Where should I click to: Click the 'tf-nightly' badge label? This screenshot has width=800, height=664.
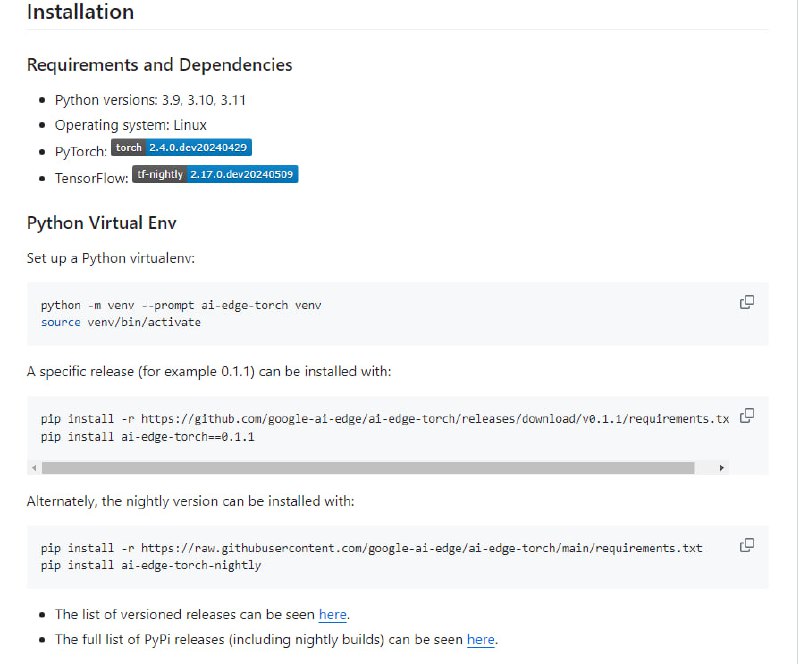pyautogui.click(x=160, y=174)
